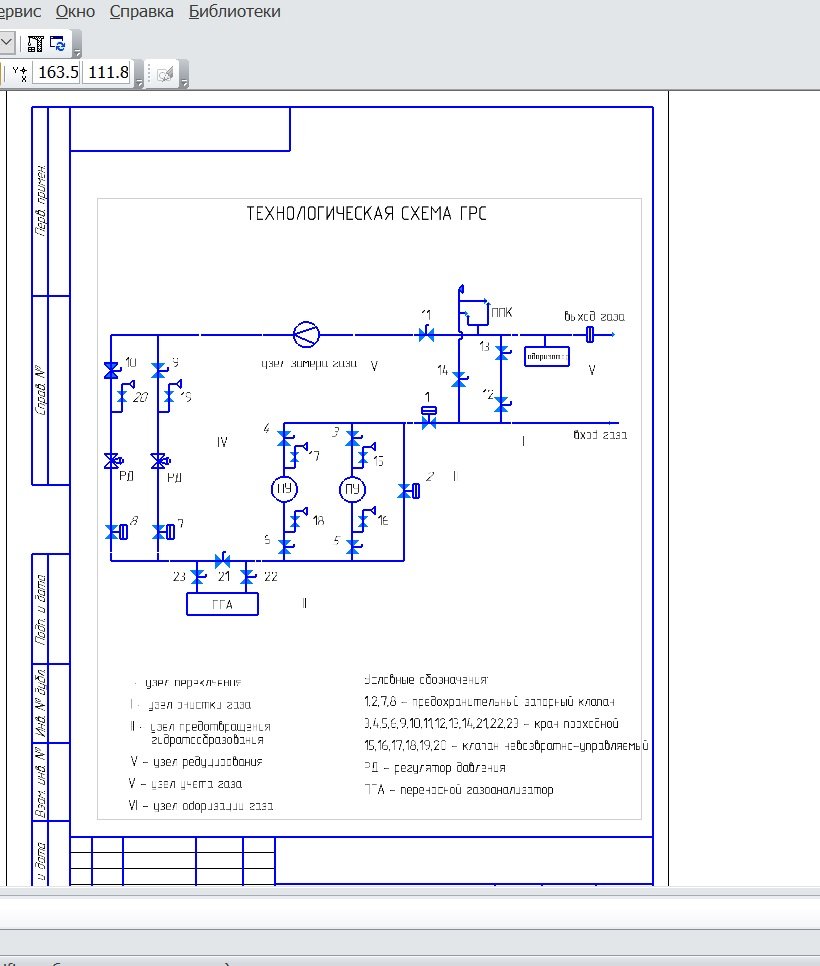The image size is (820, 966).
Task: Expand the dropdown arrow before the crane icon
Action: click(x=7, y=44)
